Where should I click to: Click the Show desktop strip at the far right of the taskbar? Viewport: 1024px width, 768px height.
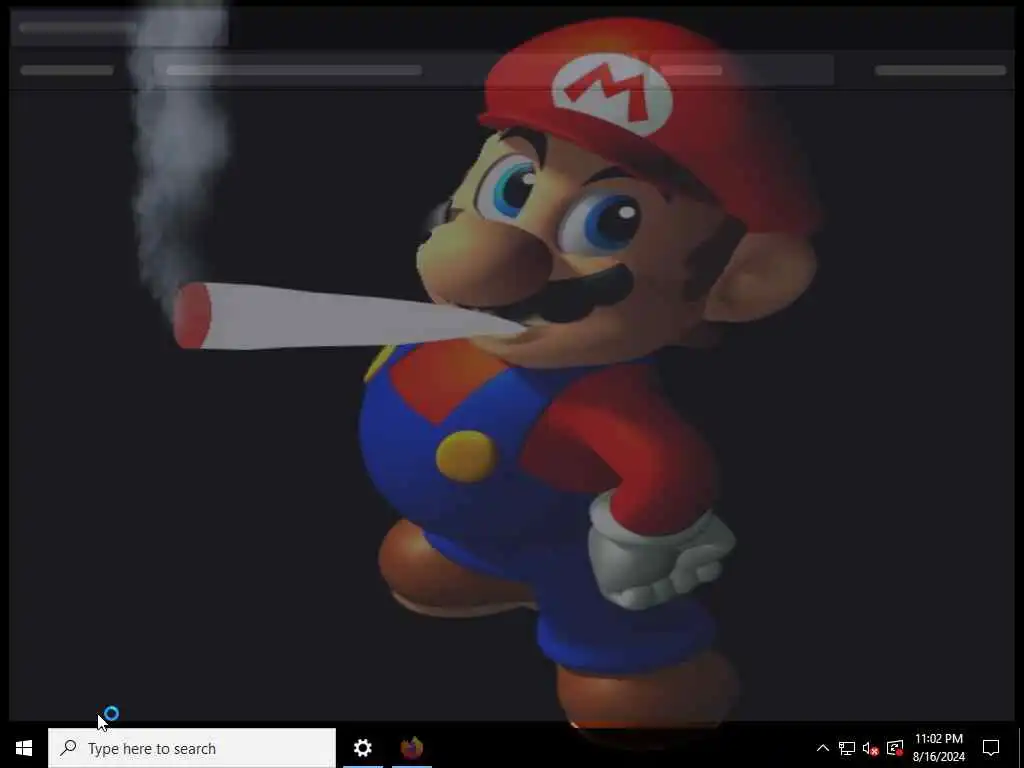pyautogui.click(x=1021, y=748)
